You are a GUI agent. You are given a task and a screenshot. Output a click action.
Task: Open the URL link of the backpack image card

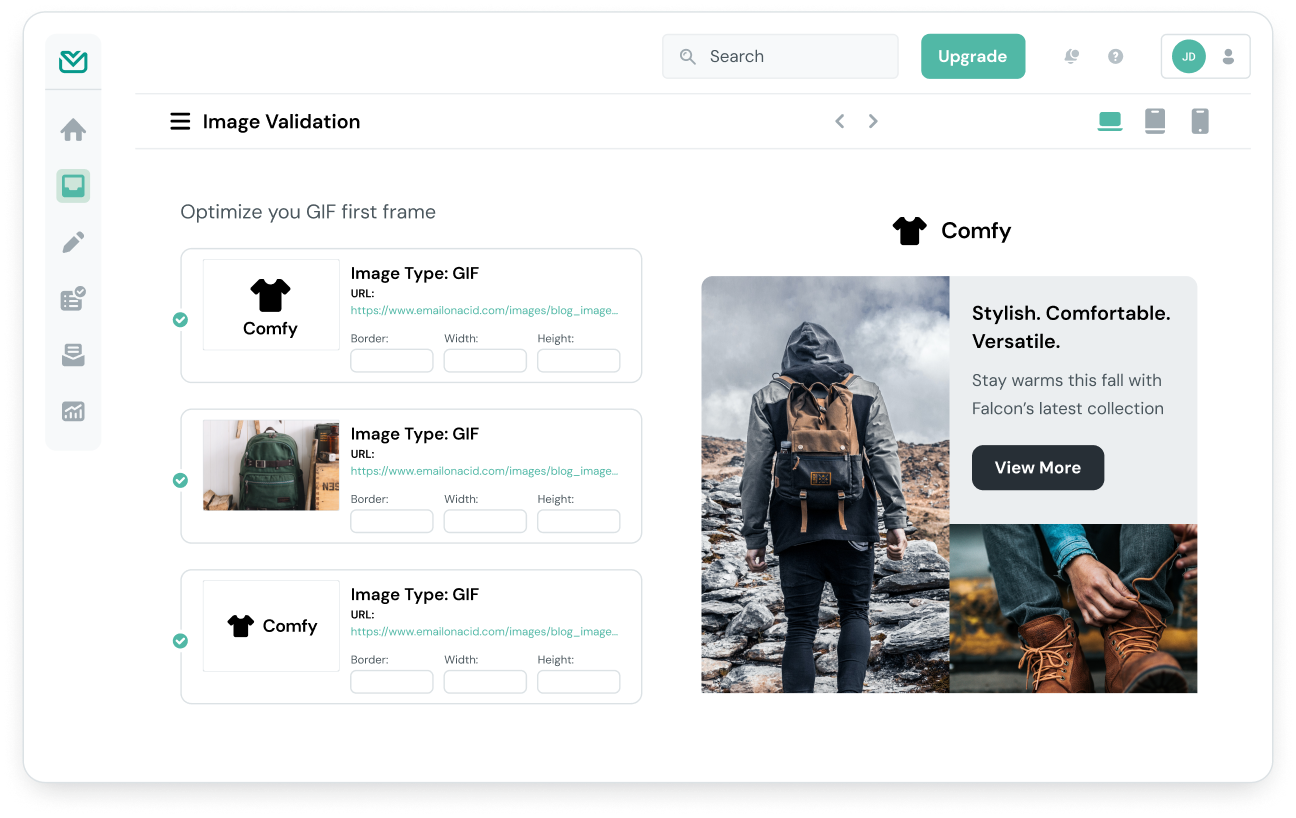[x=484, y=471]
